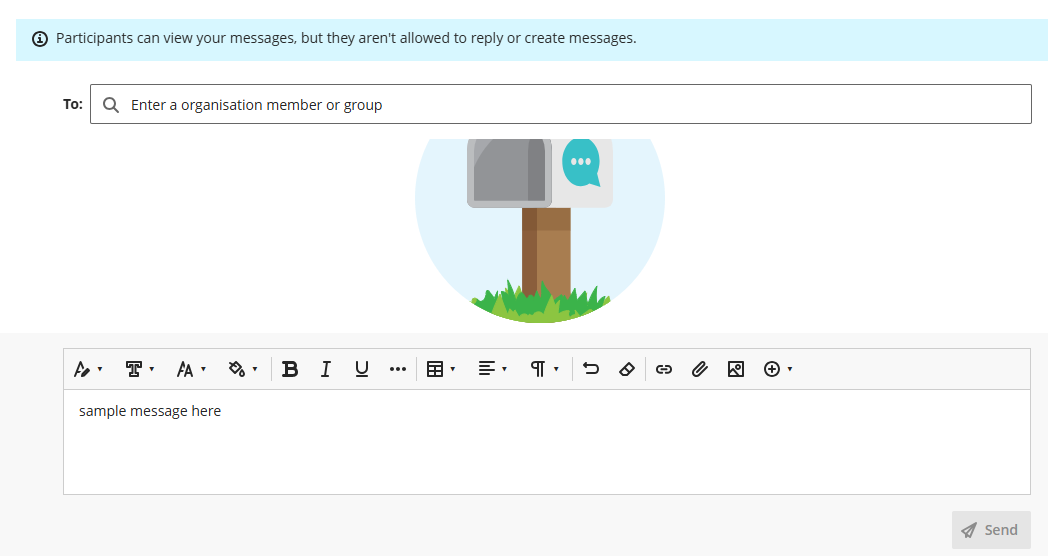Click the undo icon
Viewport: 1048px width, 556px height.
591,369
